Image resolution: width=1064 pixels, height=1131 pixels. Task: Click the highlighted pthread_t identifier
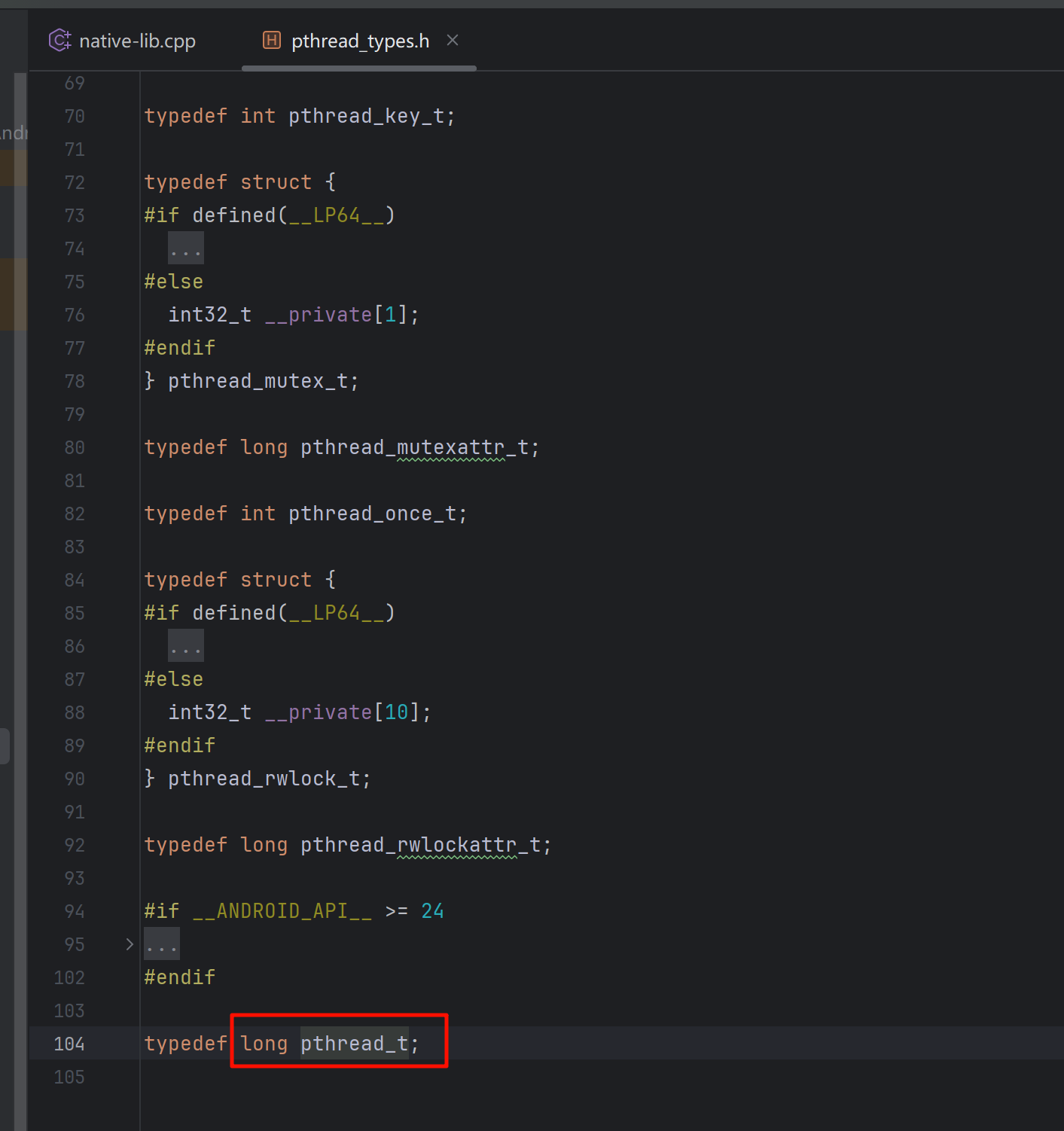[x=354, y=1044]
